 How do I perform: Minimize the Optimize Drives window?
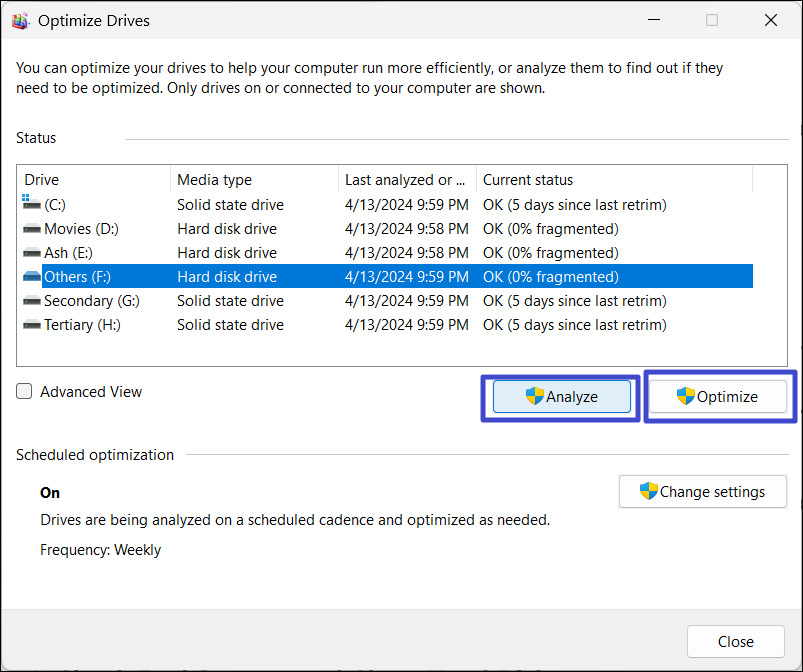tap(654, 20)
